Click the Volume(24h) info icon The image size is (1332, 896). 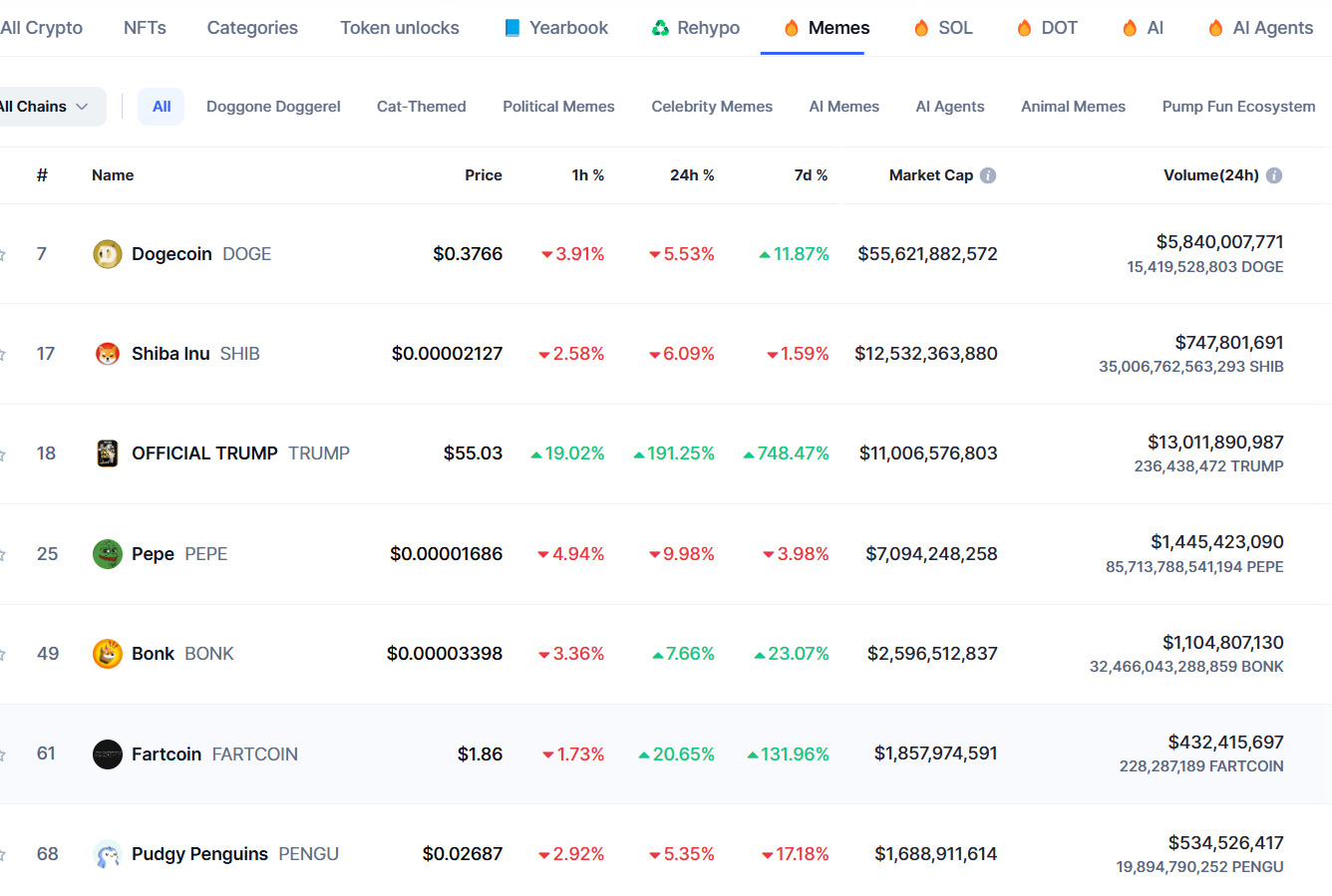(1274, 175)
